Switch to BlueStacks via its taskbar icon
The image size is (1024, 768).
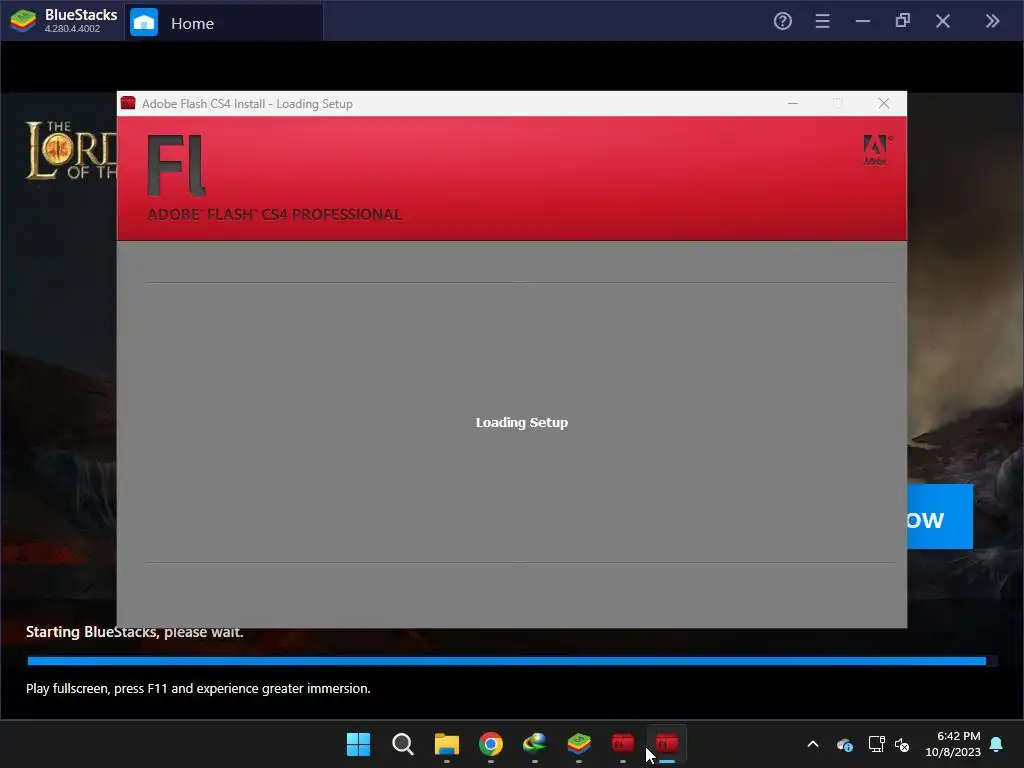579,744
